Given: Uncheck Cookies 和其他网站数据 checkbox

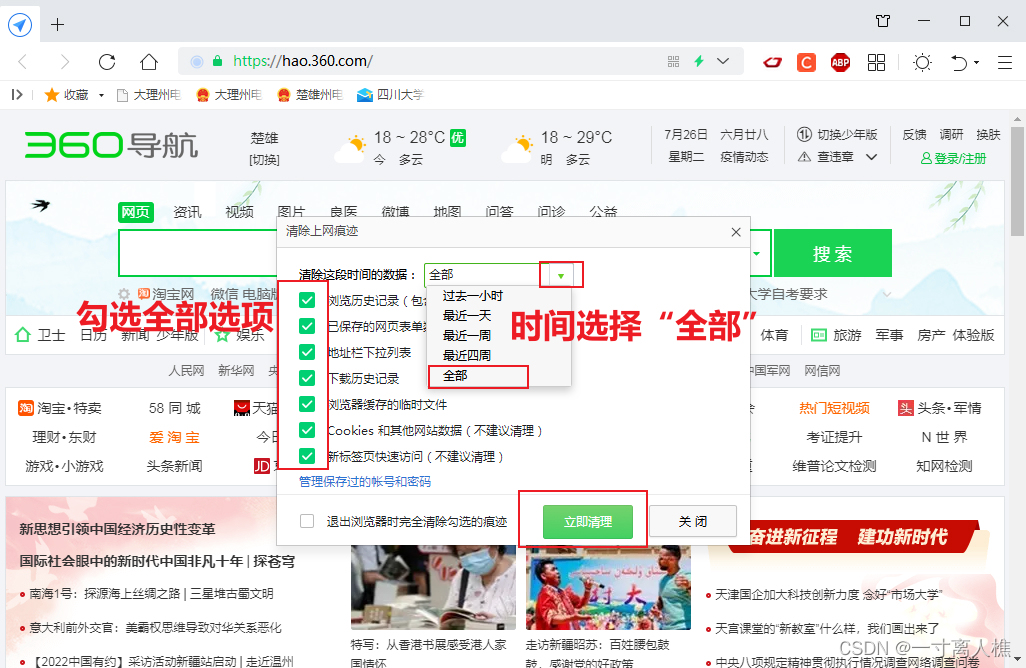Looking at the screenshot, I should point(307,430).
